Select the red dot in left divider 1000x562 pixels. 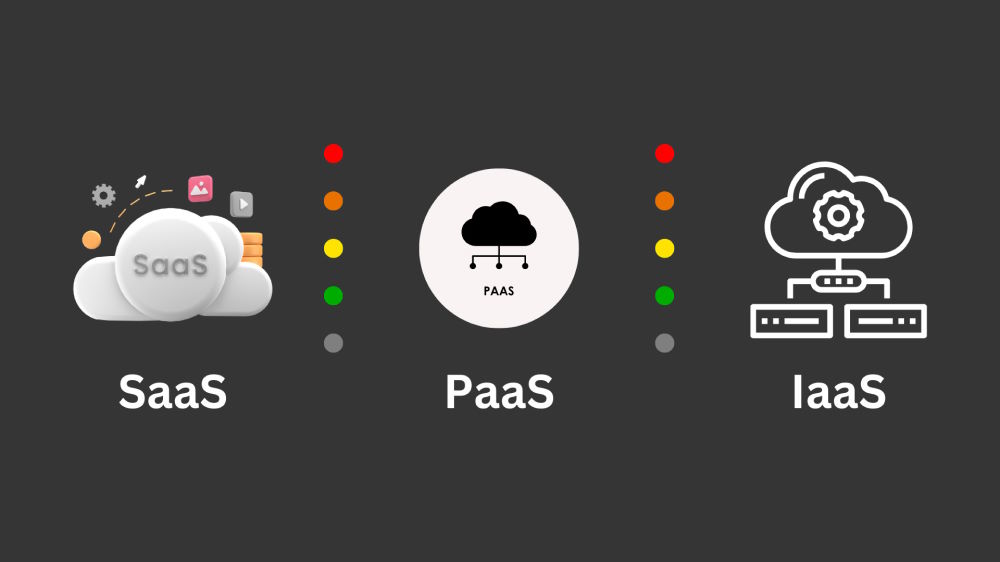point(334,154)
